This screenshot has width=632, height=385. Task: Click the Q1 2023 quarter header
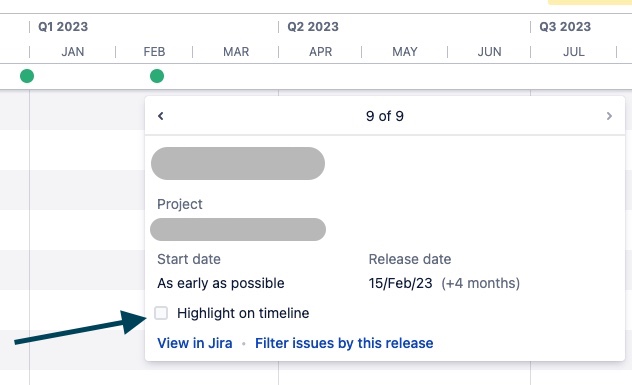[x=63, y=27]
